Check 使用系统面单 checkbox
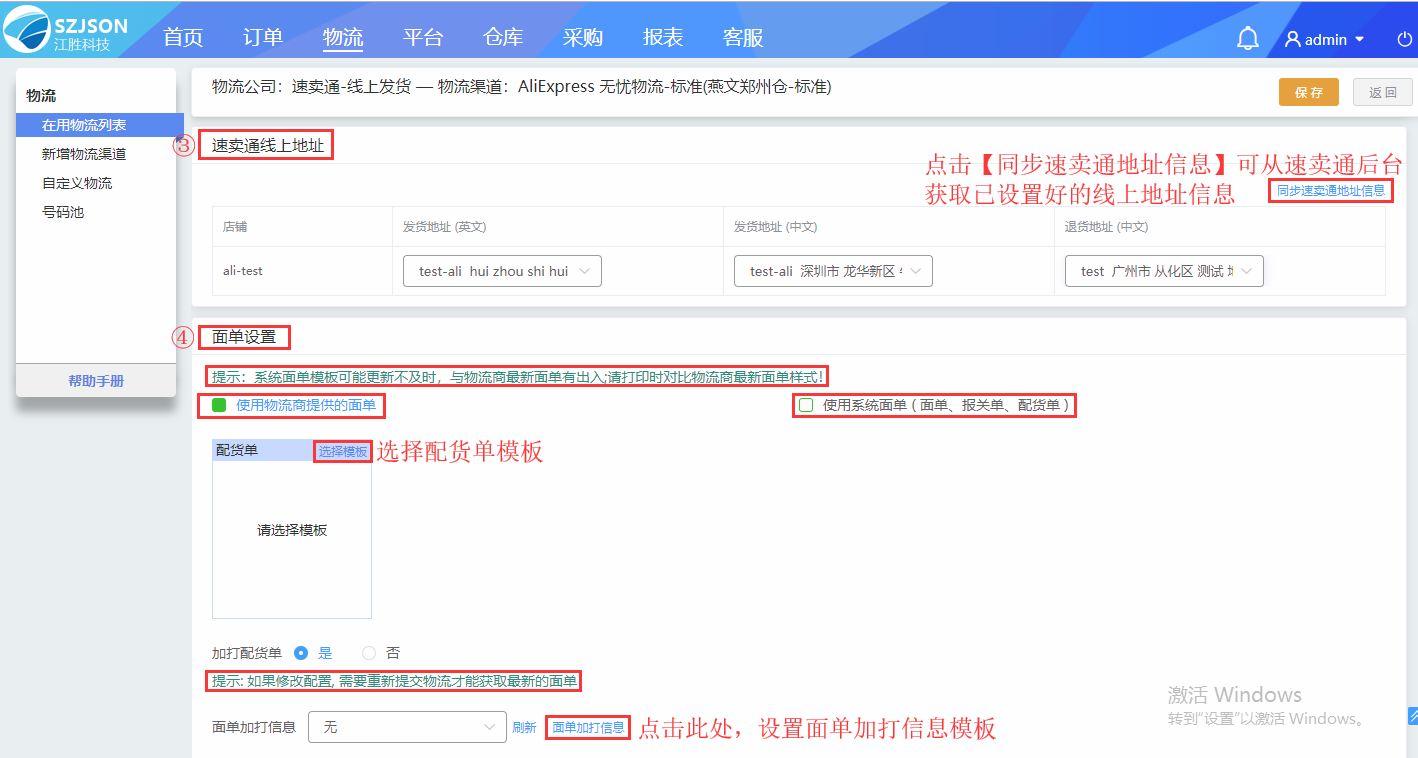The height and width of the screenshot is (758, 1418). pos(806,405)
